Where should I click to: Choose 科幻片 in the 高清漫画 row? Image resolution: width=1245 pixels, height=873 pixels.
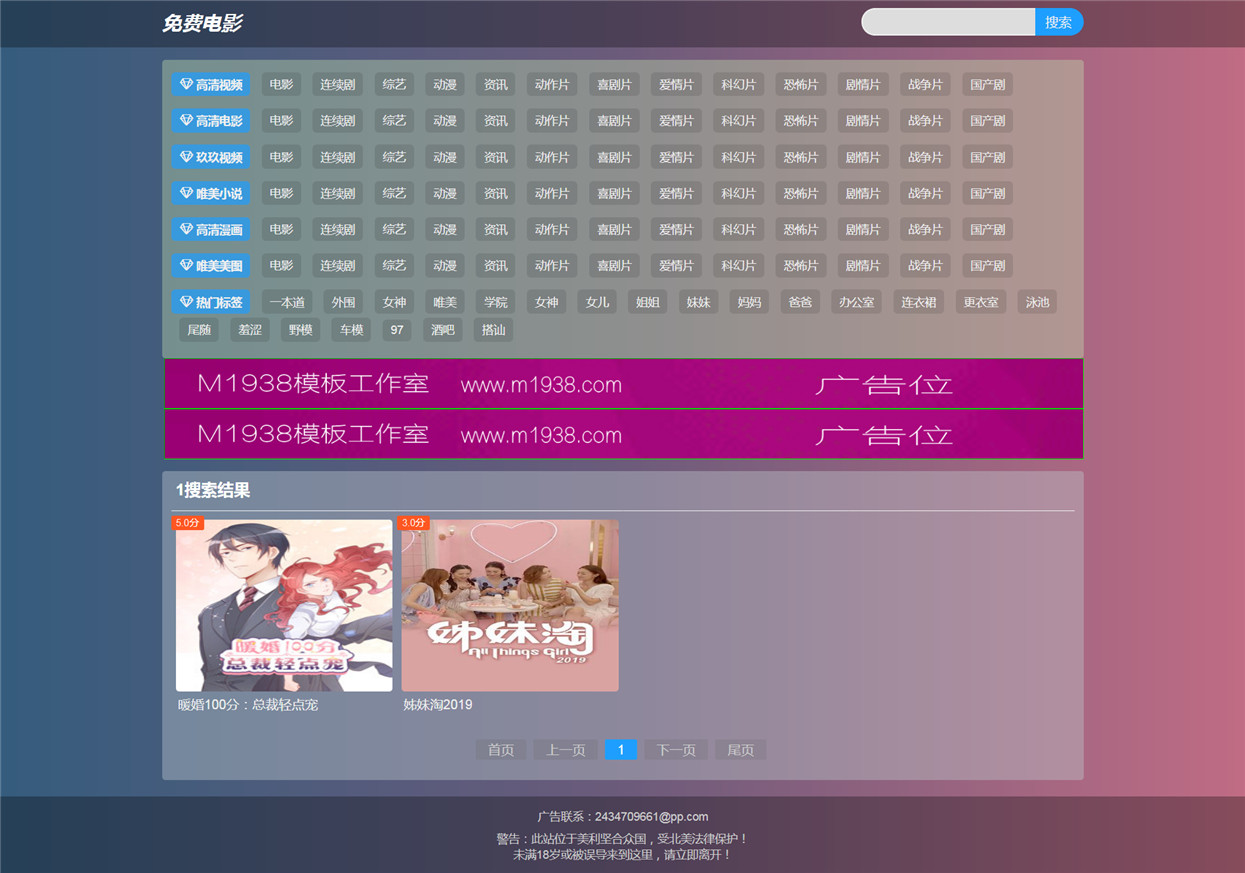[739, 230]
